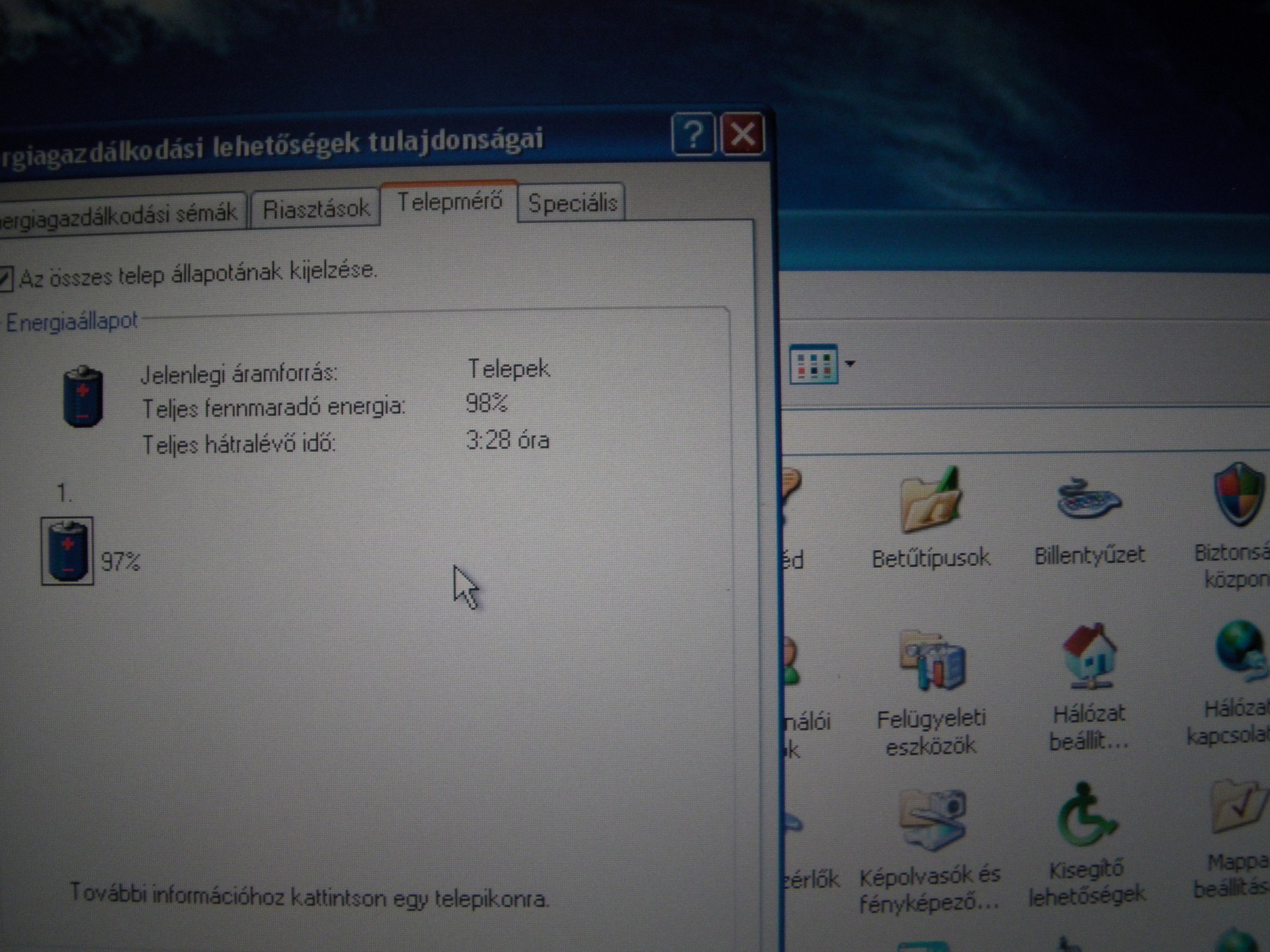
Task: Expand the views dropdown arrow in toolbar
Action: tap(851, 364)
